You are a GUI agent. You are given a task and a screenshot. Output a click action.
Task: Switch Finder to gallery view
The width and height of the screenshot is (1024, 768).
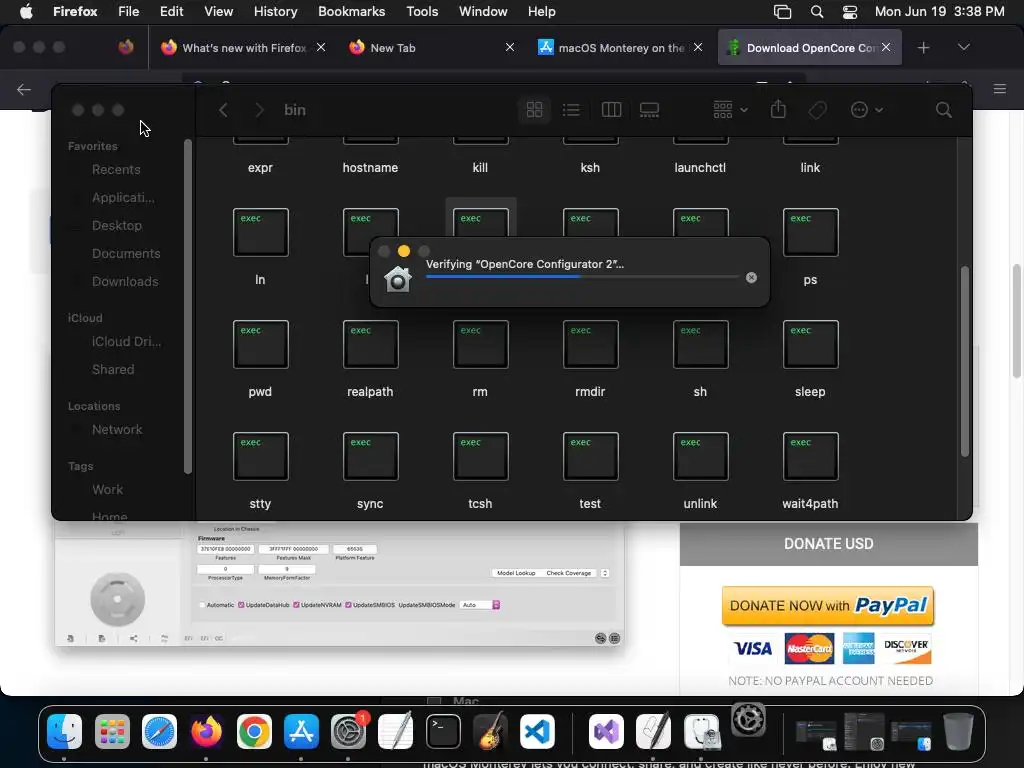(x=649, y=110)
